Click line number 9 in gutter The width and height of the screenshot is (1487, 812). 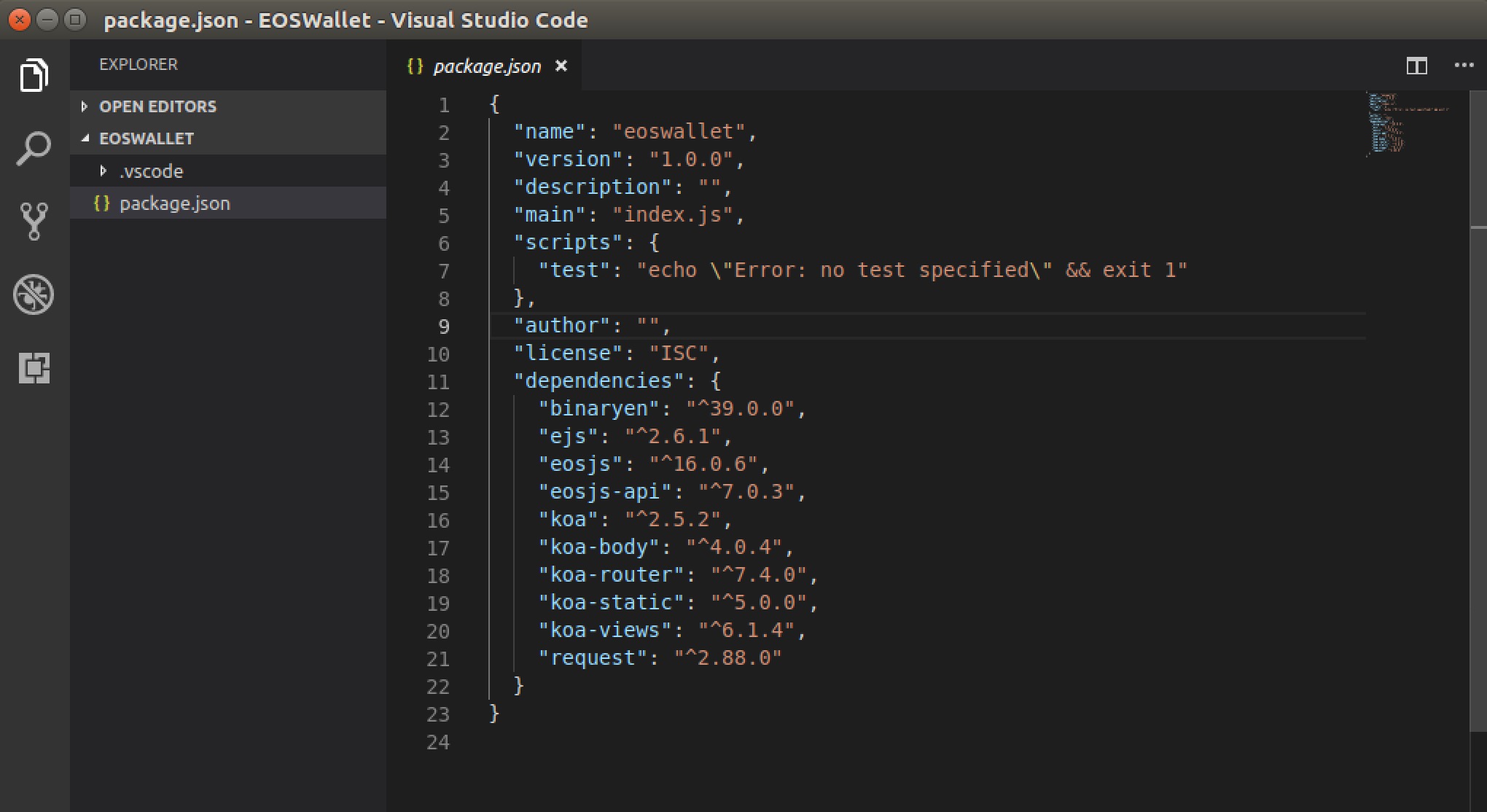(x=443, y=327)
